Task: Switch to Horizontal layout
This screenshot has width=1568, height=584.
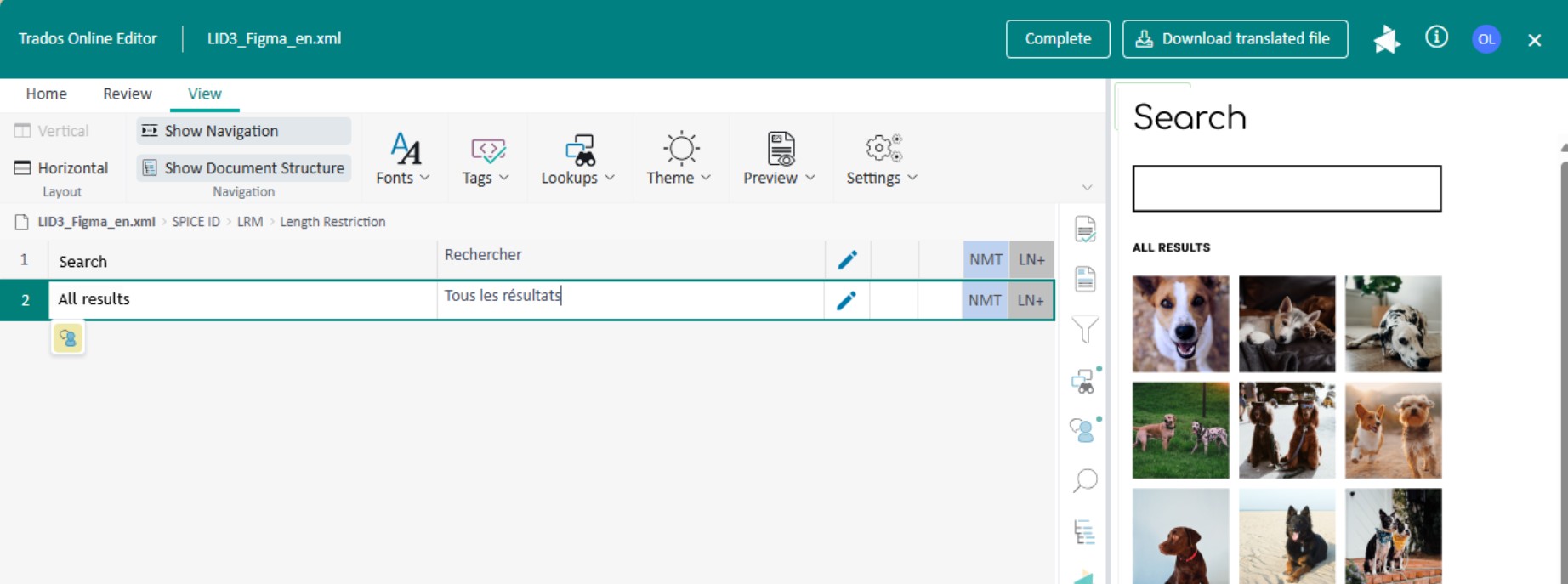Action: point(61,168)
